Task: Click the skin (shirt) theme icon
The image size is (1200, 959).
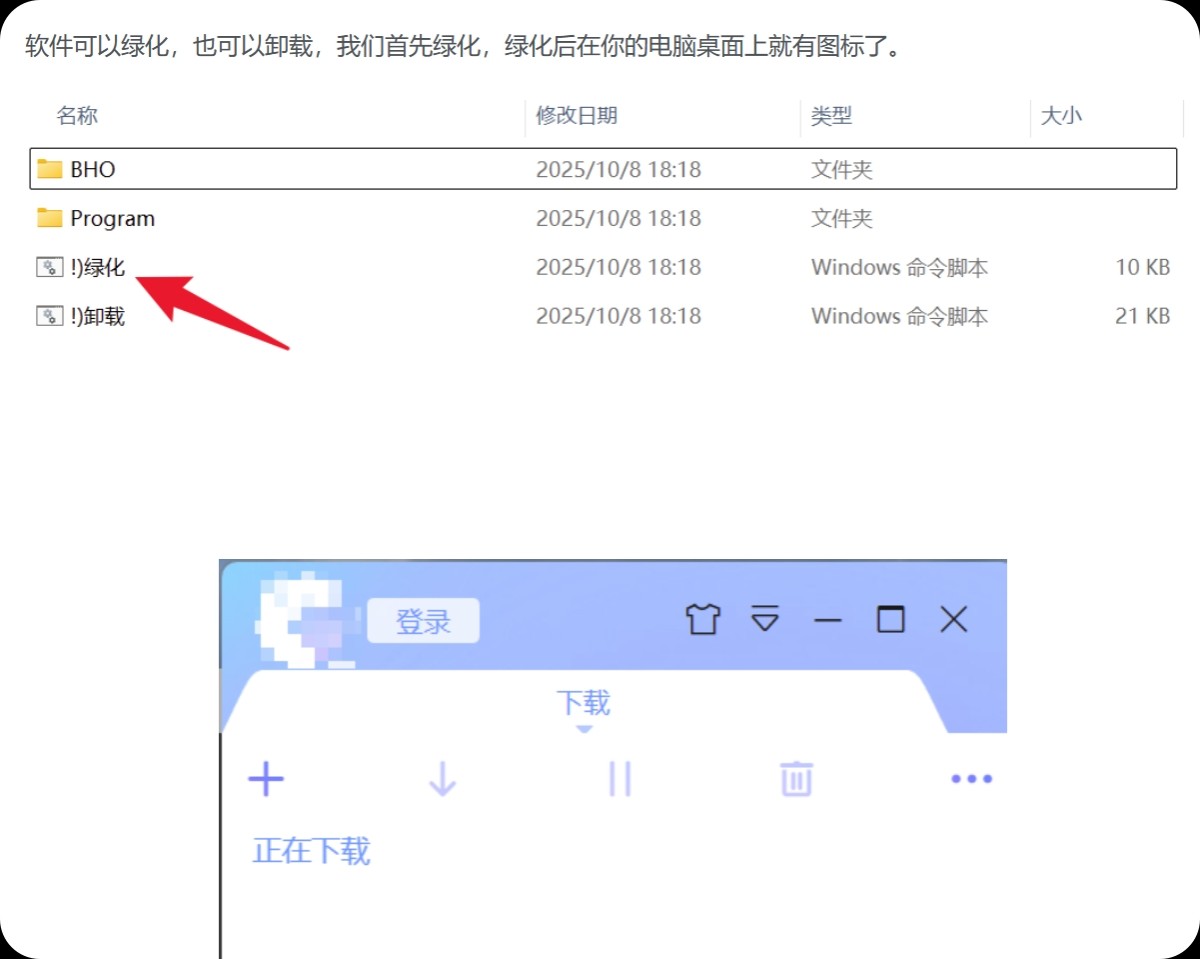Action: tap(703, 620)
